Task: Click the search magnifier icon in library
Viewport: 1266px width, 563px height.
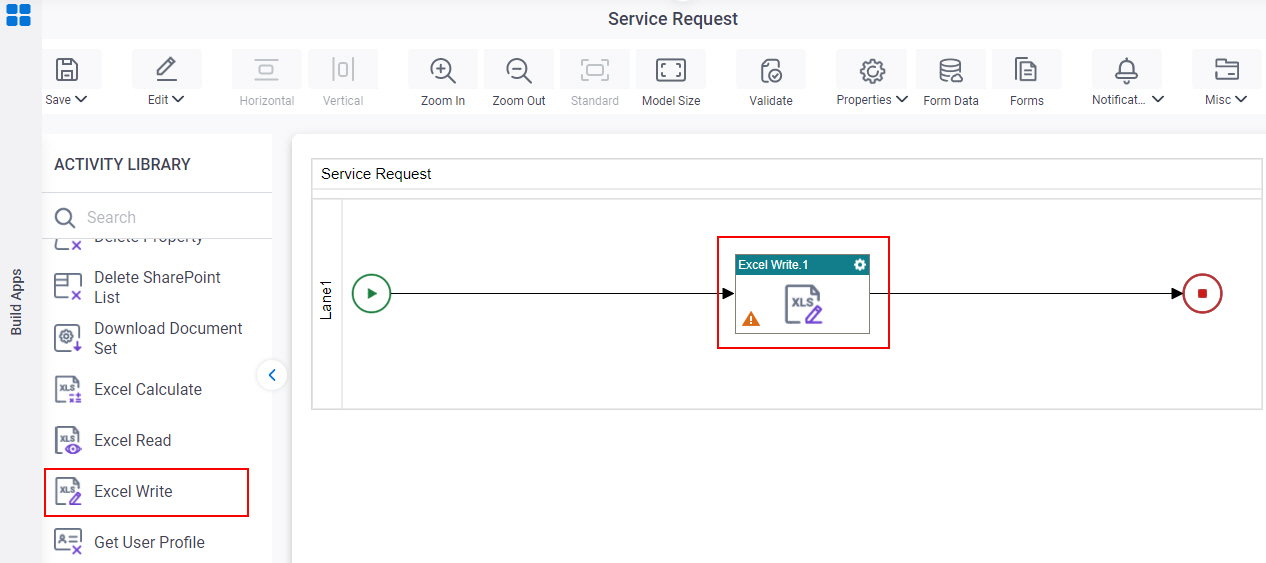Action: point(65,218)
